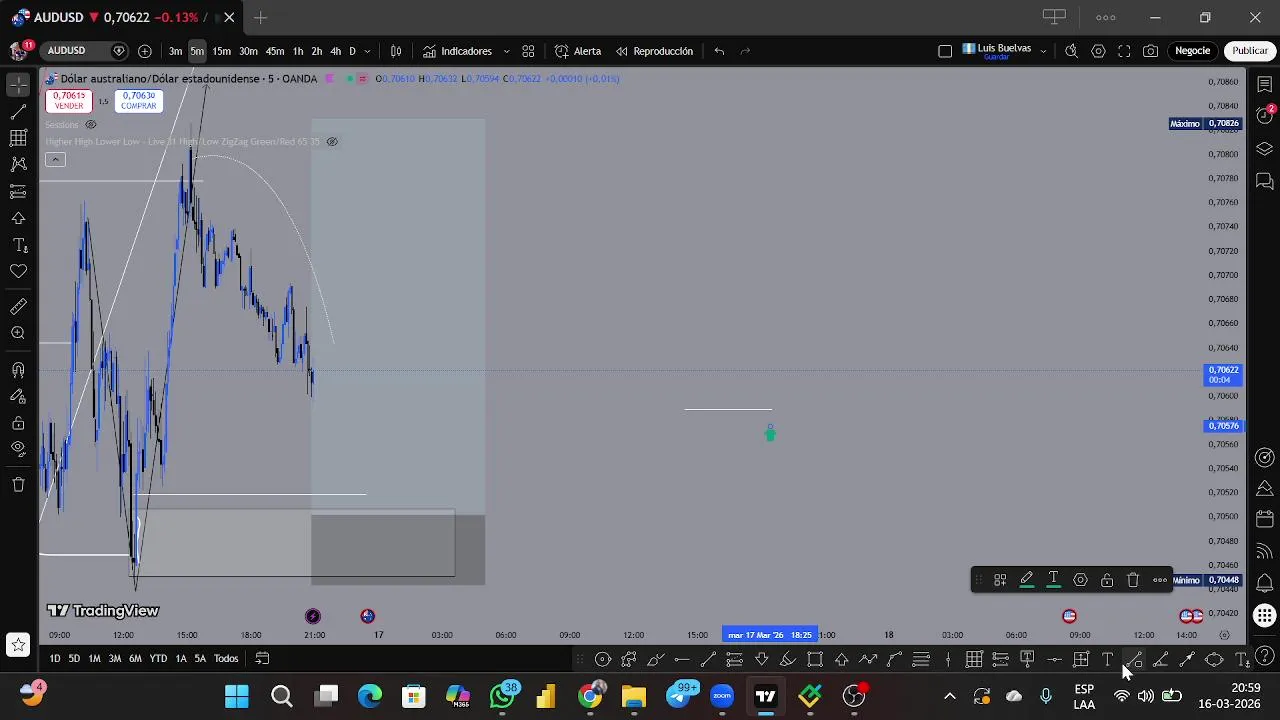Open indicator templates grid icon
This screenshot has height=720, width=1280.
528,51
